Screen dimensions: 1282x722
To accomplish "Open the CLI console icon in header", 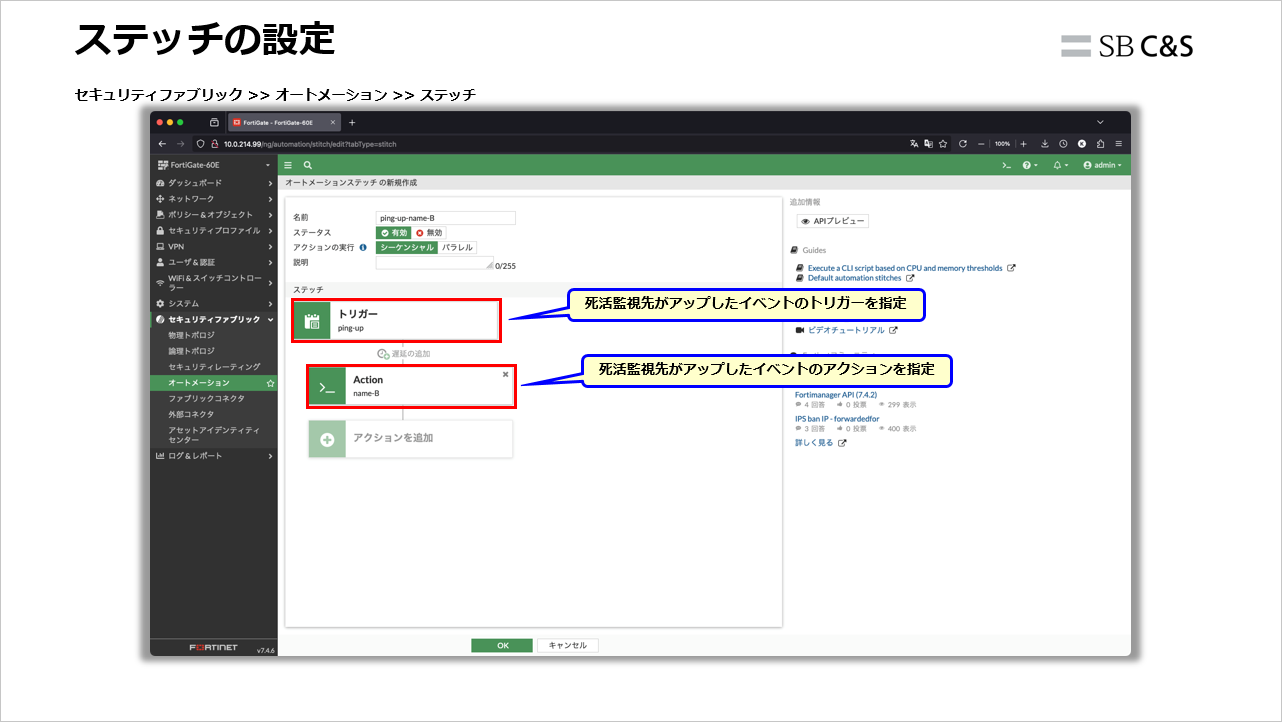I will point(1007,165).
